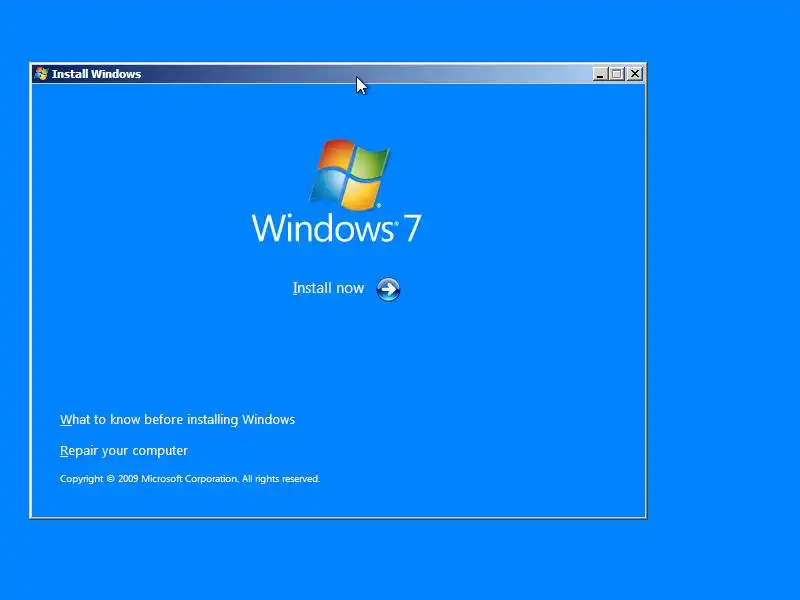Close the Install Windows window

point(635,74)
